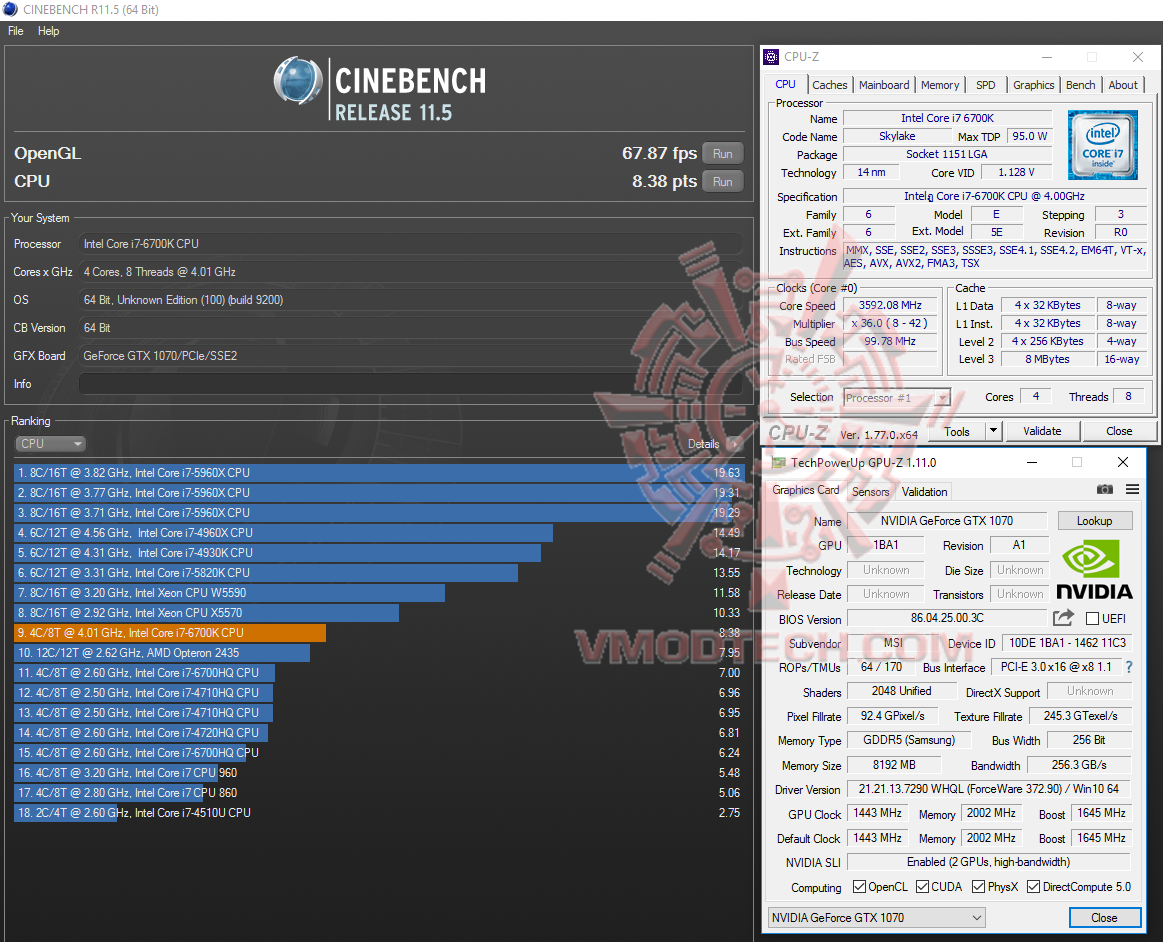This screenshot has width=1163, height=942.
Task: Click the Details arrow icon in Ranking
Action: (x=735, y=444)
